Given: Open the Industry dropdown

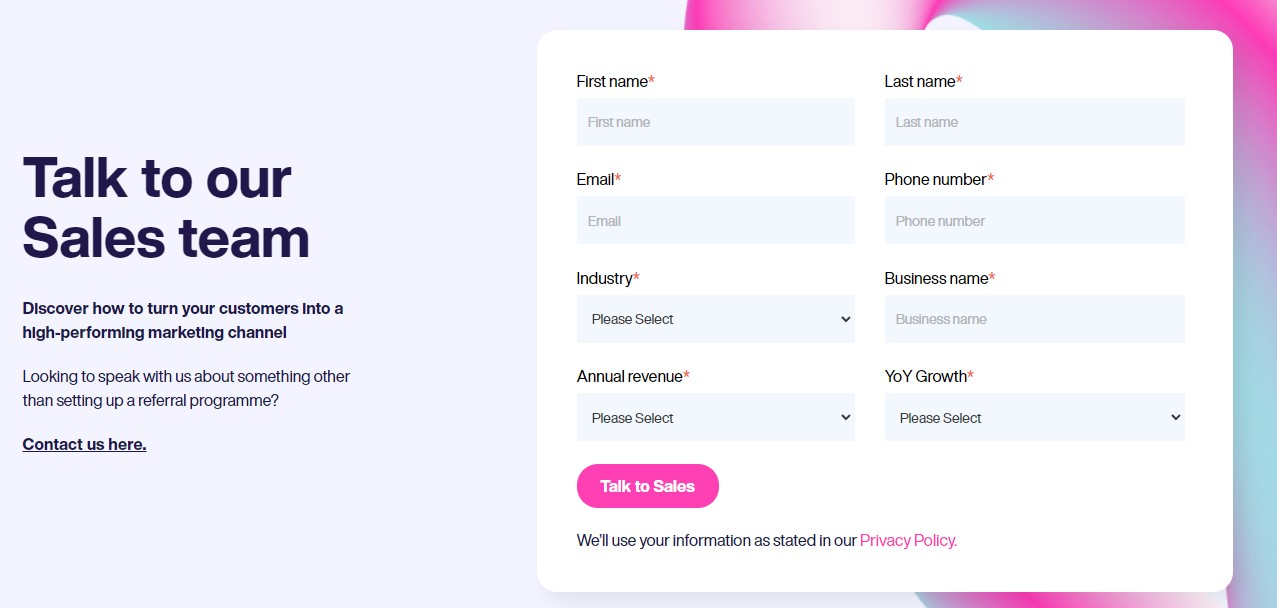Looking at the screenshot, I should point(715,319).
